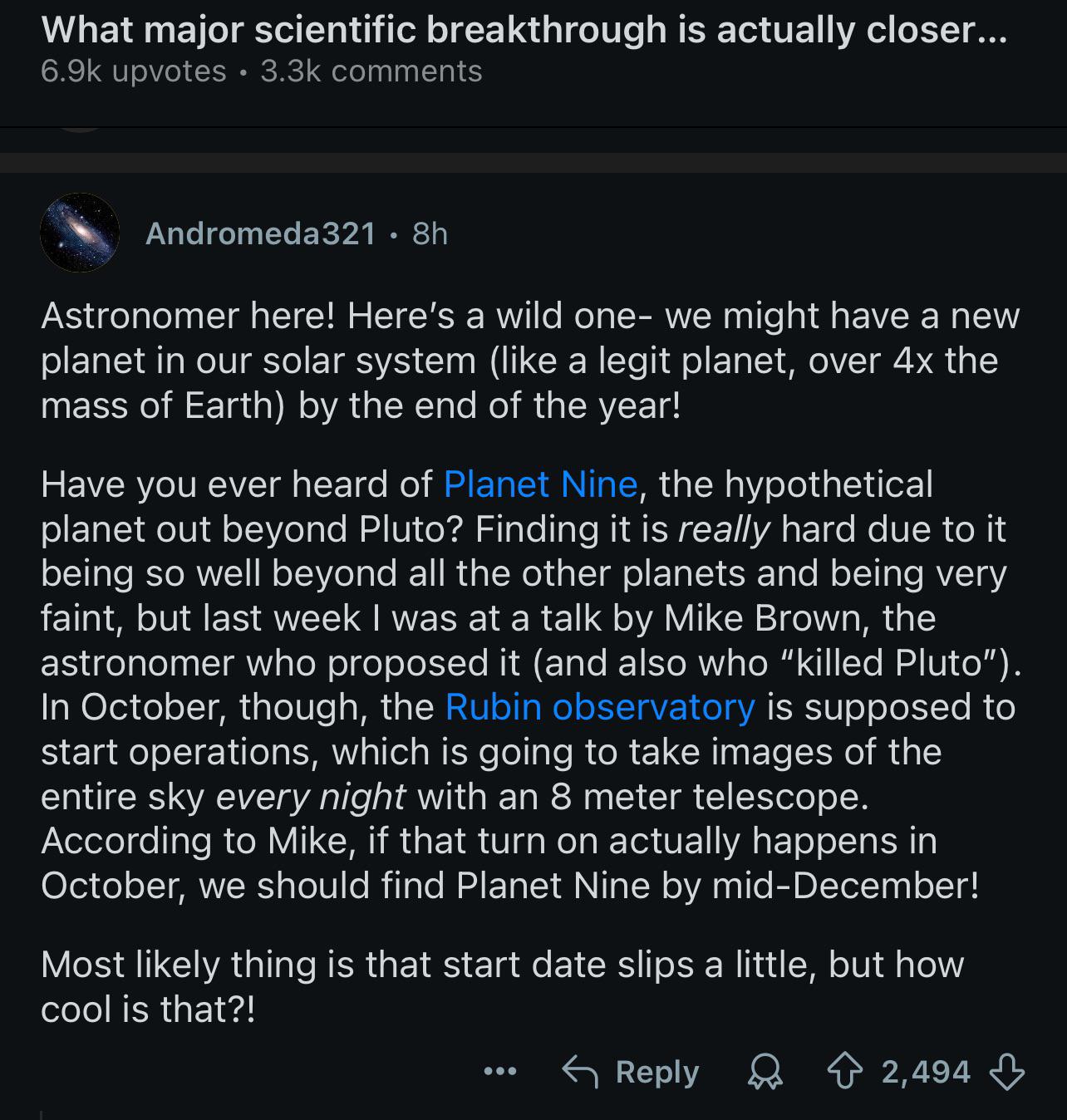This screenshot has height=1120, width=1067.
Task: Give an award using the award icon
Action: [765, 1073]
